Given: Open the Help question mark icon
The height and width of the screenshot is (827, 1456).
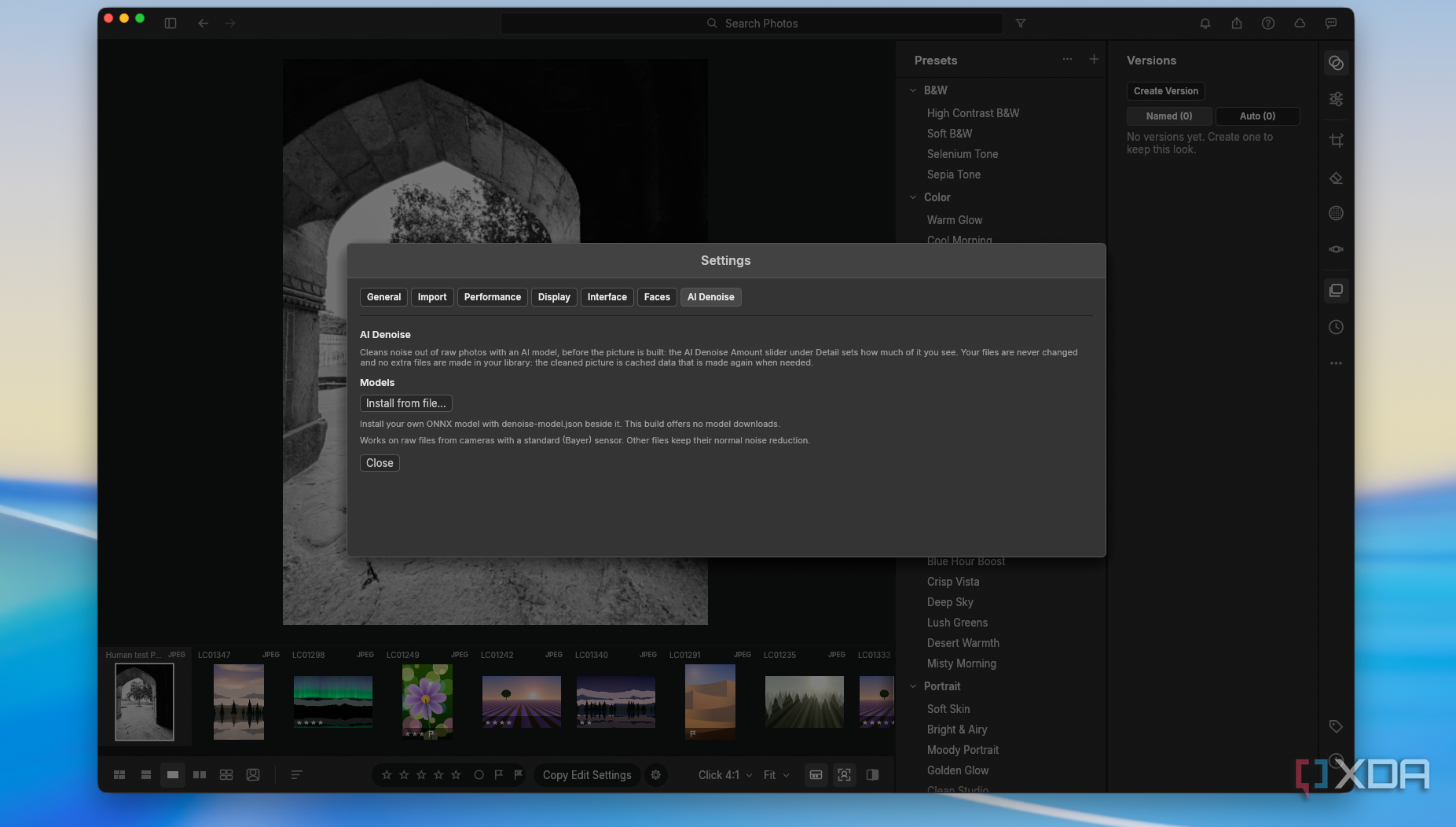Looking at the screenshot, I should (1268, 24).
